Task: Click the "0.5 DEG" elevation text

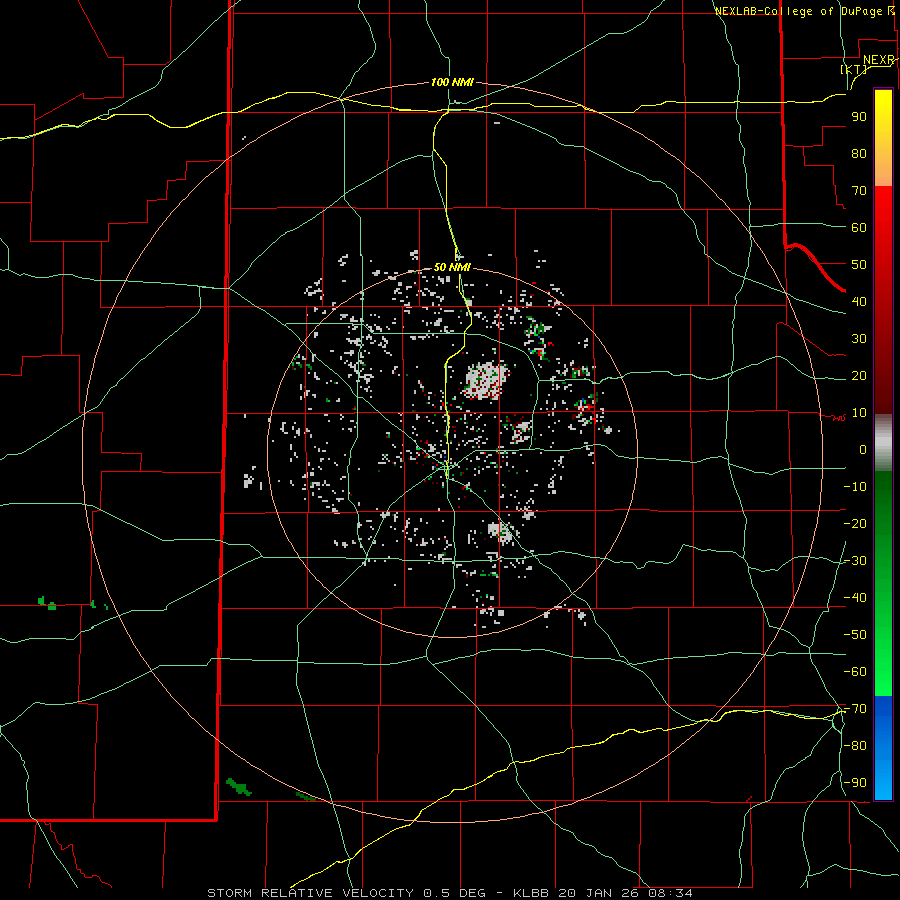Action: click(454, 893)
